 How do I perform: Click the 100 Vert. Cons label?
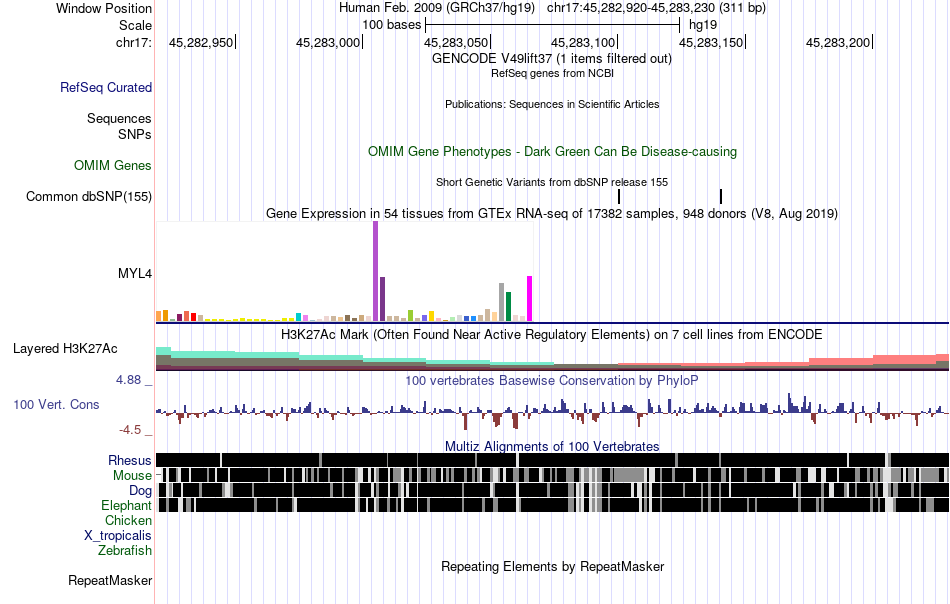coord(56,404)
